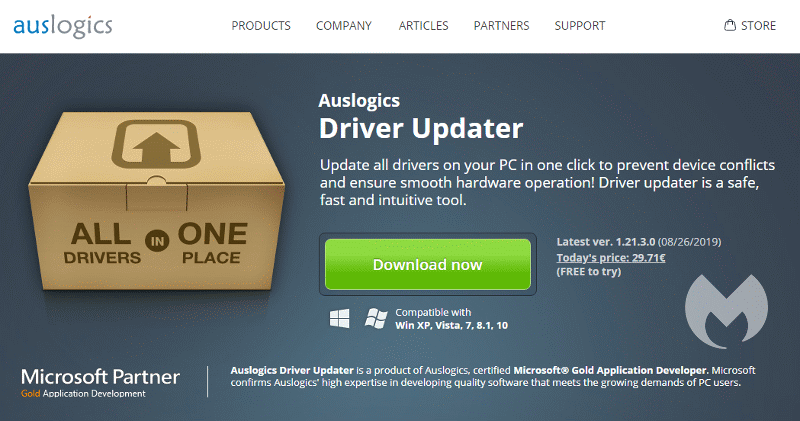Click the cardboard box product image
The width and height of the screenshot is (800, 421).
(x=156, y=201)
